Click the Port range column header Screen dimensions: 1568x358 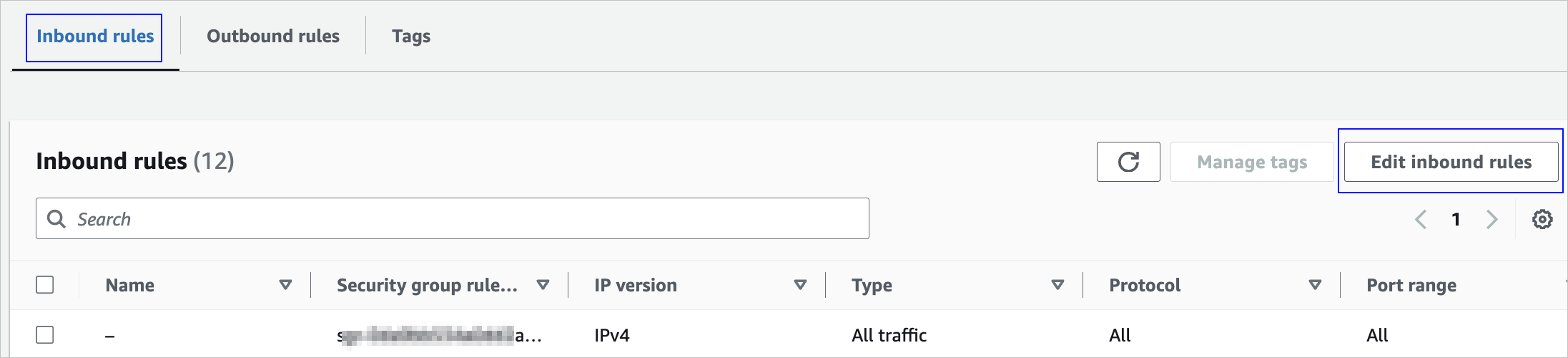point(1411,285)
